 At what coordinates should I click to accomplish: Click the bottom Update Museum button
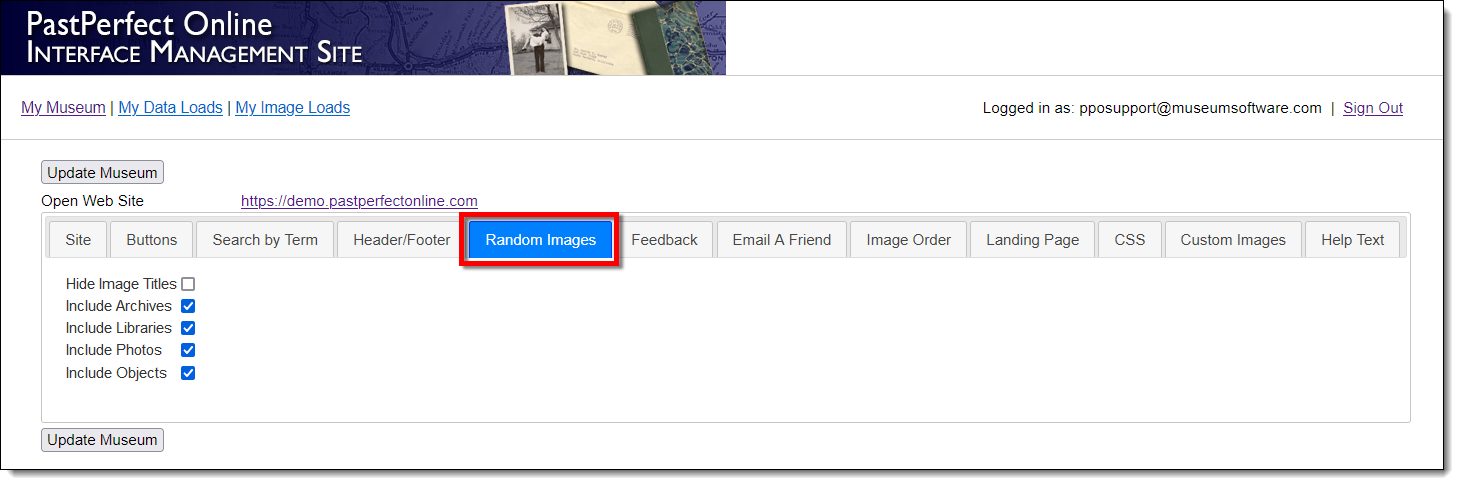[x=102, y=440]
